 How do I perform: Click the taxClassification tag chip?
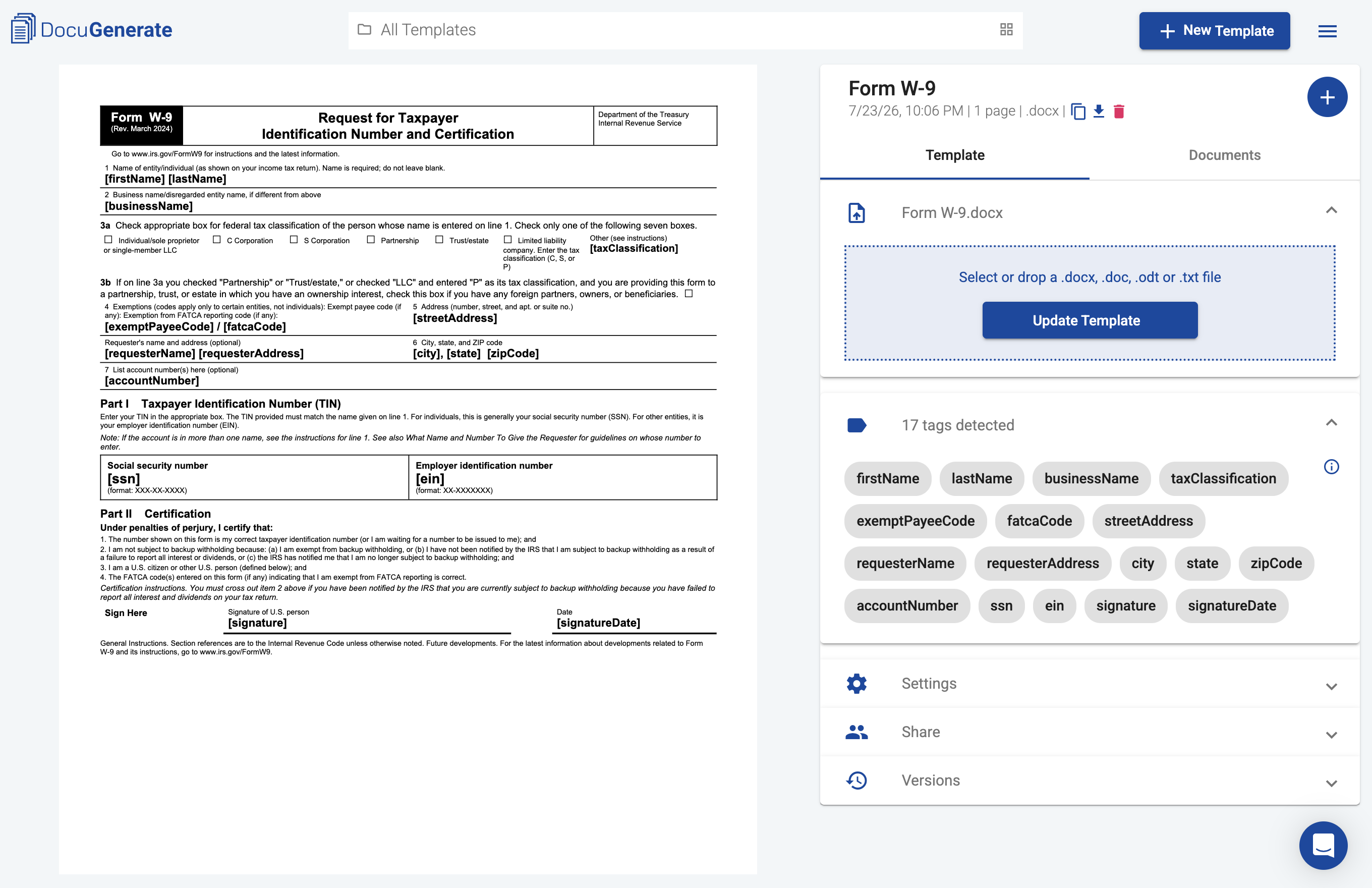[1223, 479]
